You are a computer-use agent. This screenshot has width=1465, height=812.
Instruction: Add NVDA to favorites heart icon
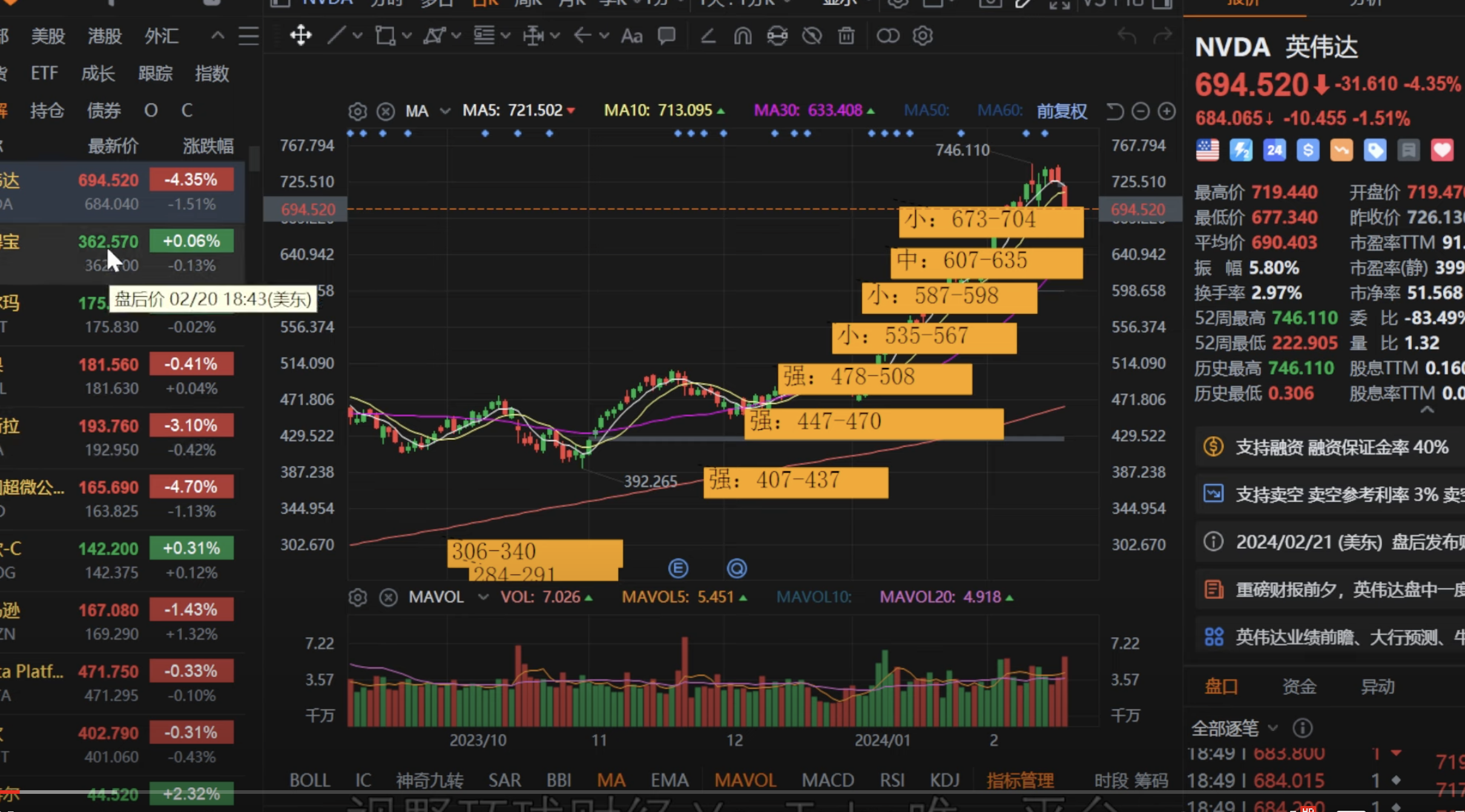pos(1442,150)
